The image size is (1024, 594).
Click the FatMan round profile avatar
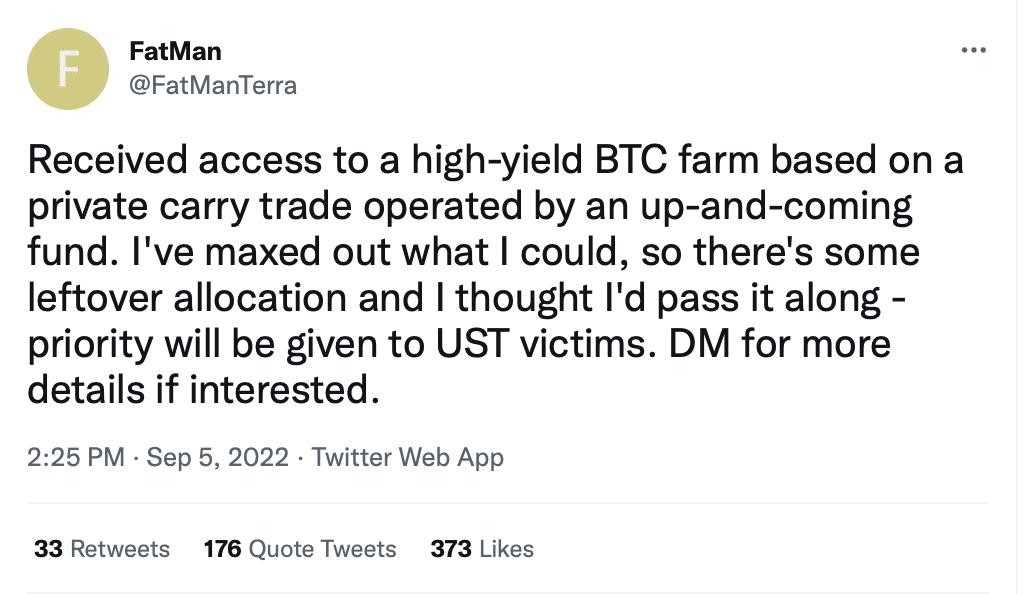(x=68, y=69)
